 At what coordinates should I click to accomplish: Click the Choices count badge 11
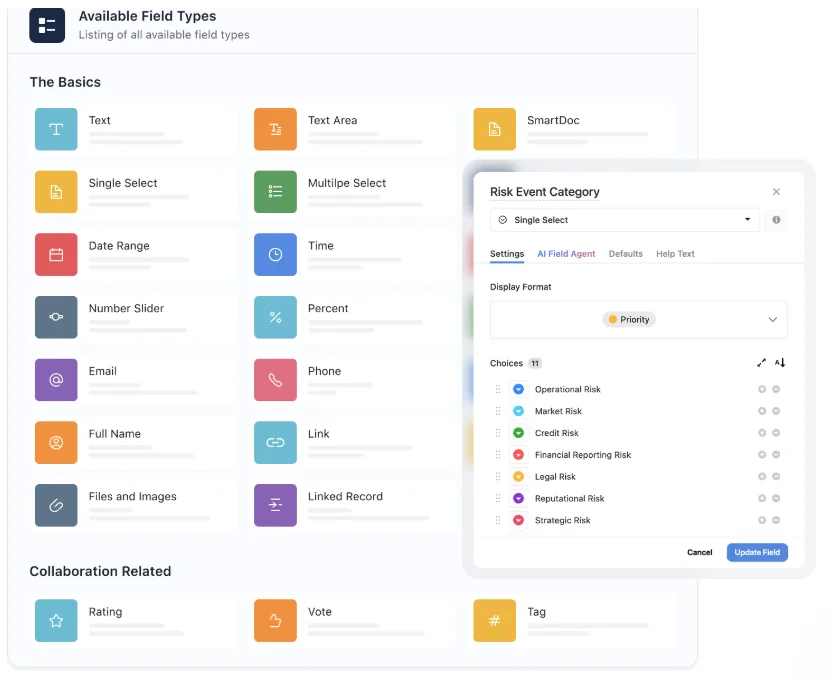535,363
